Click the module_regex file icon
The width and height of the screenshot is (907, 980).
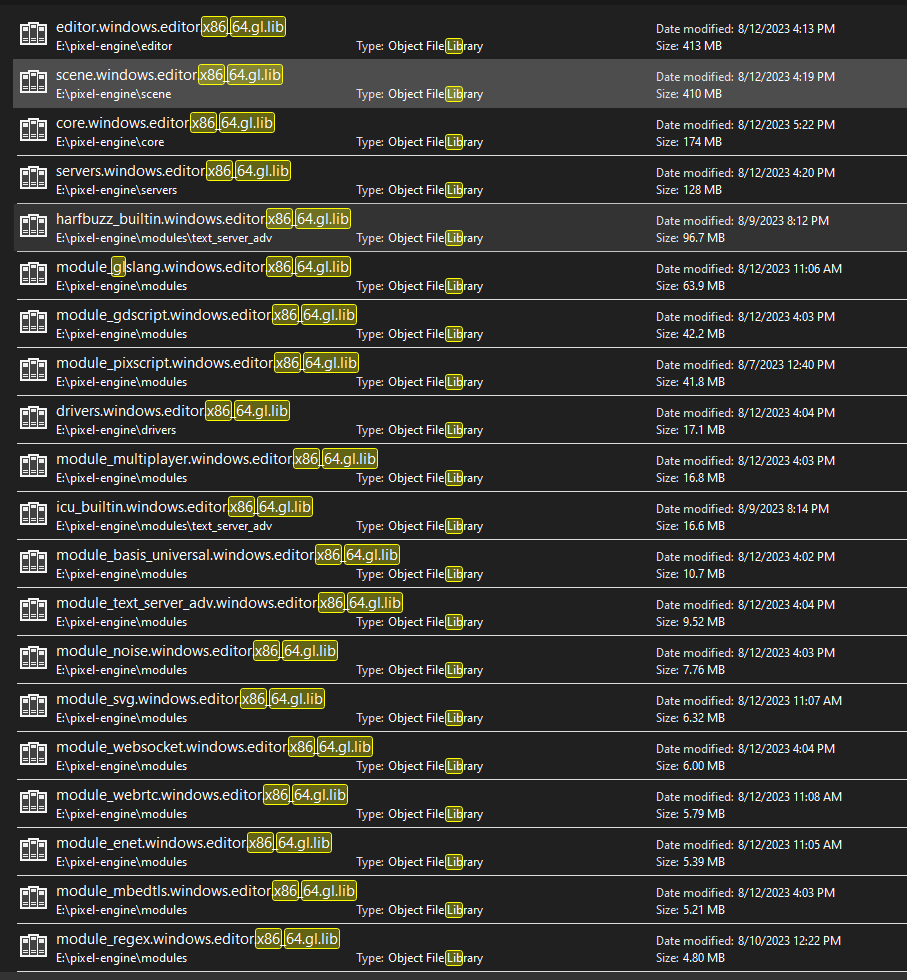[34, 946]
